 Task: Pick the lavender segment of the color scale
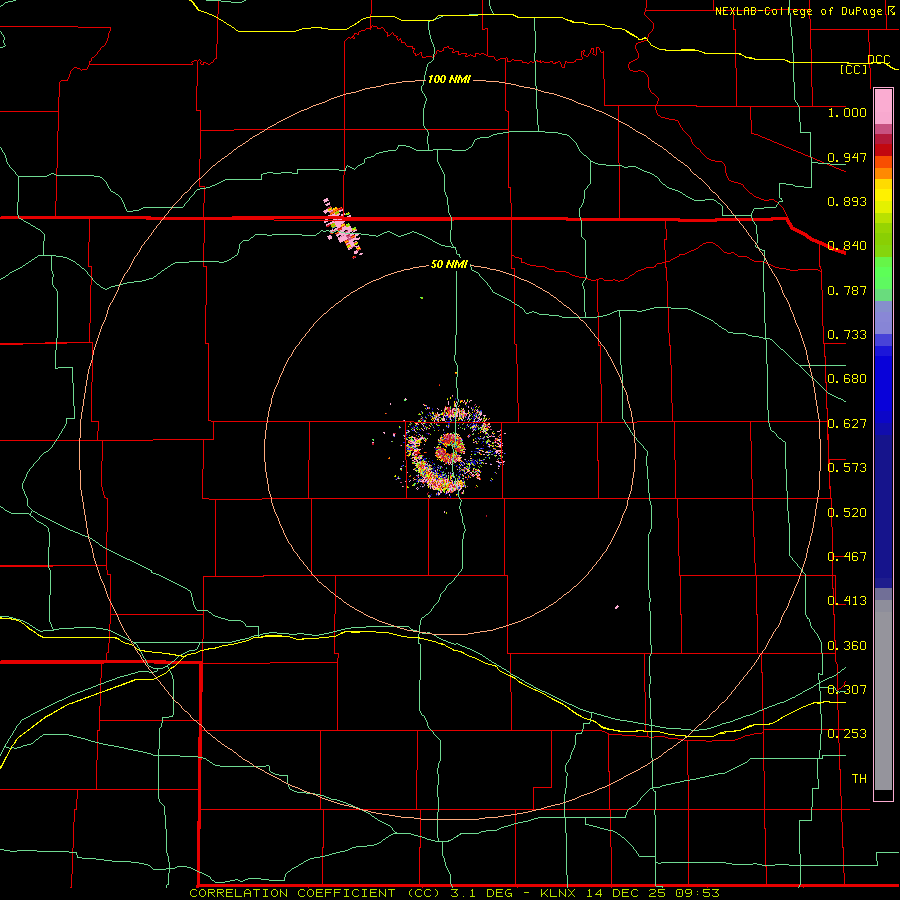click(x=883, y=317)
